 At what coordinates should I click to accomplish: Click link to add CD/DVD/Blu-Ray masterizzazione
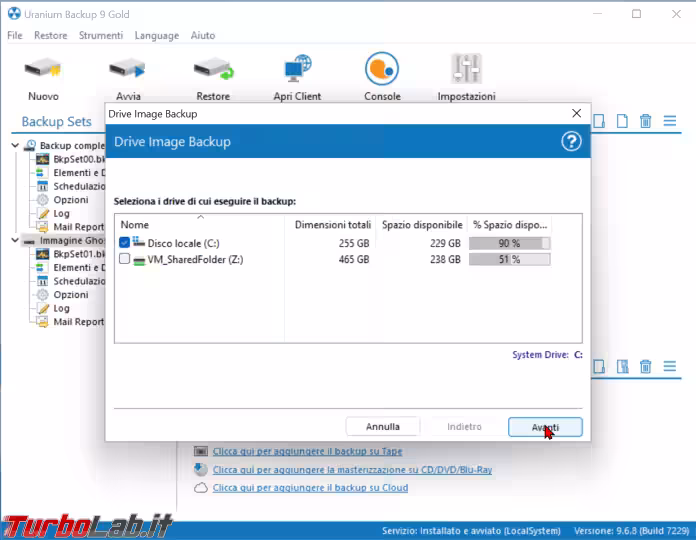[352, 469]
